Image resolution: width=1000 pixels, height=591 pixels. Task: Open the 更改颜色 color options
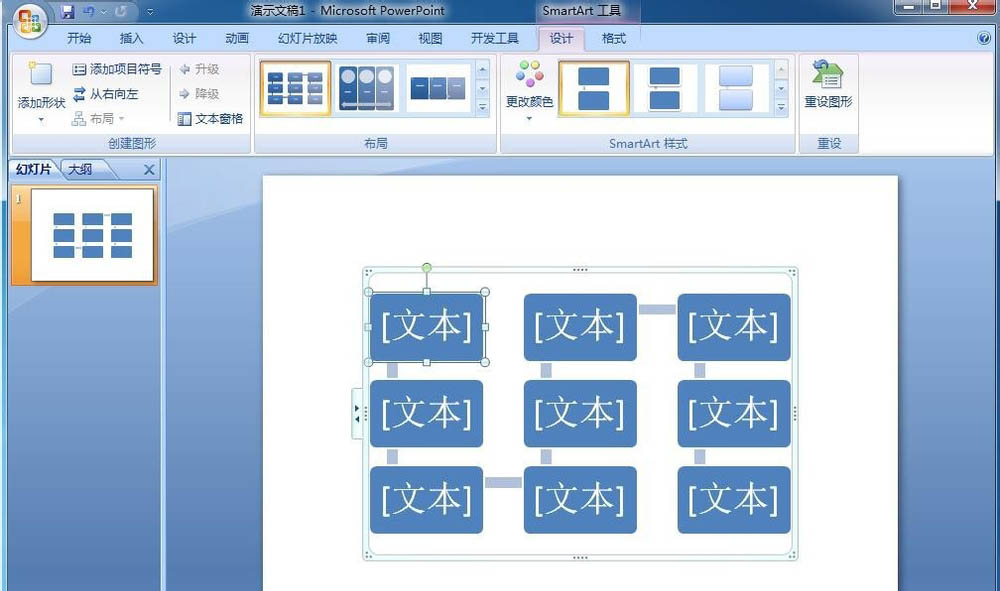(x=529, y=90)
